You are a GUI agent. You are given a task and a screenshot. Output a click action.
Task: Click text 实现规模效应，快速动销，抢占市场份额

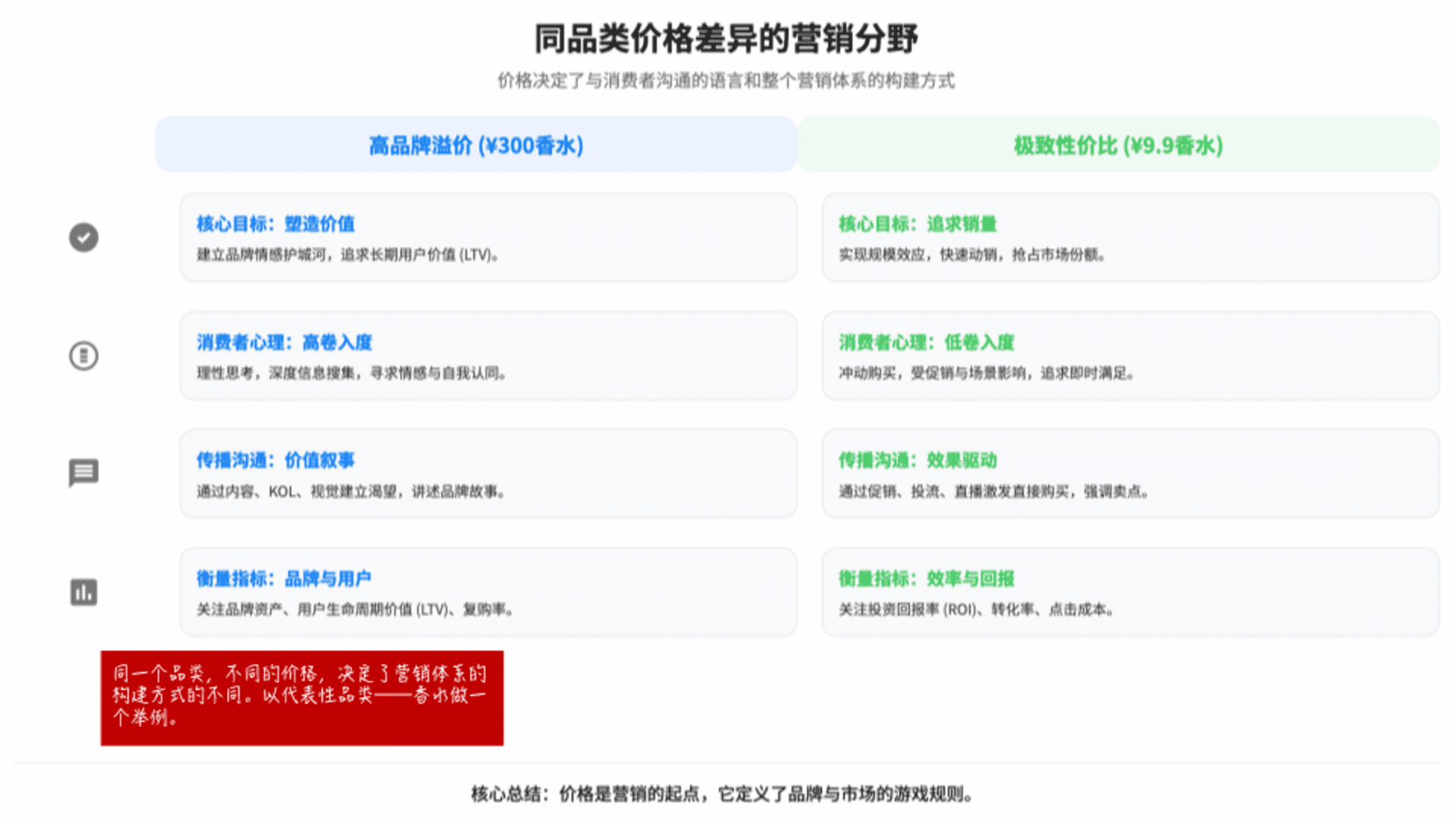click(971, 255)
